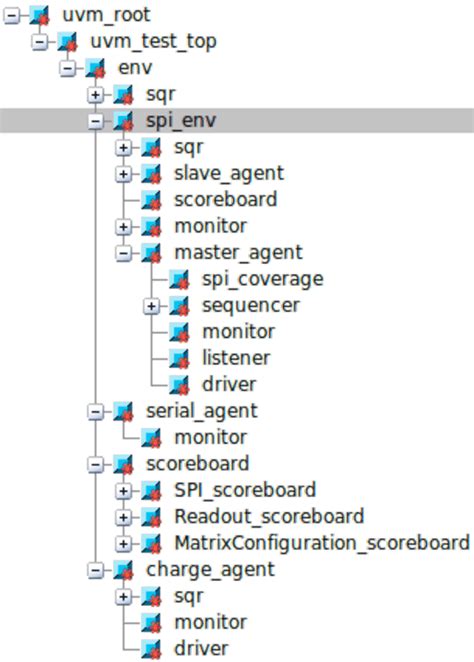Screen dimensions: 474x662
Task: Collapse the uvm_root node
Action: coord(11,16)
